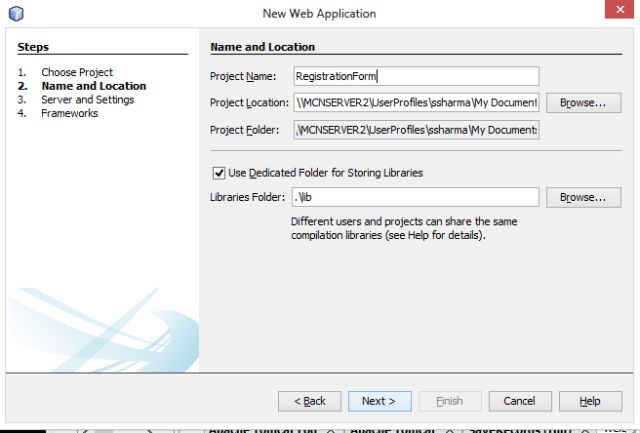
Task: Click the Libraries Folder label
Action: click(x=247, y=197)
